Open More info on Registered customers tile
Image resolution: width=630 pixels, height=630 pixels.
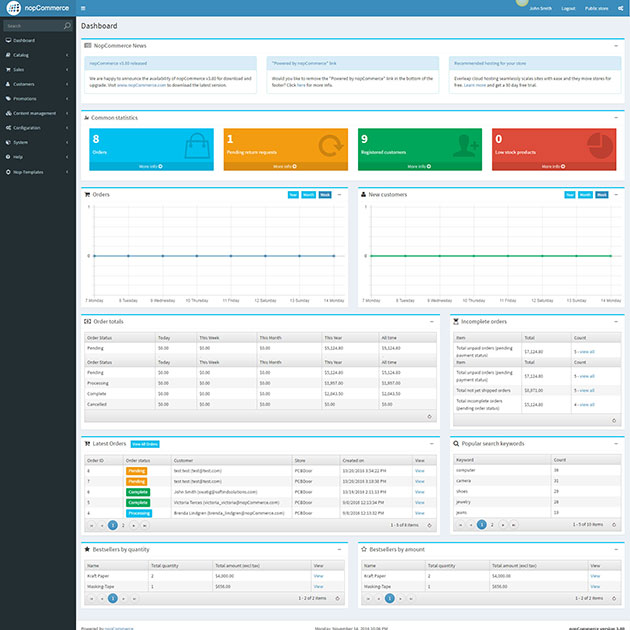[419, 166]
